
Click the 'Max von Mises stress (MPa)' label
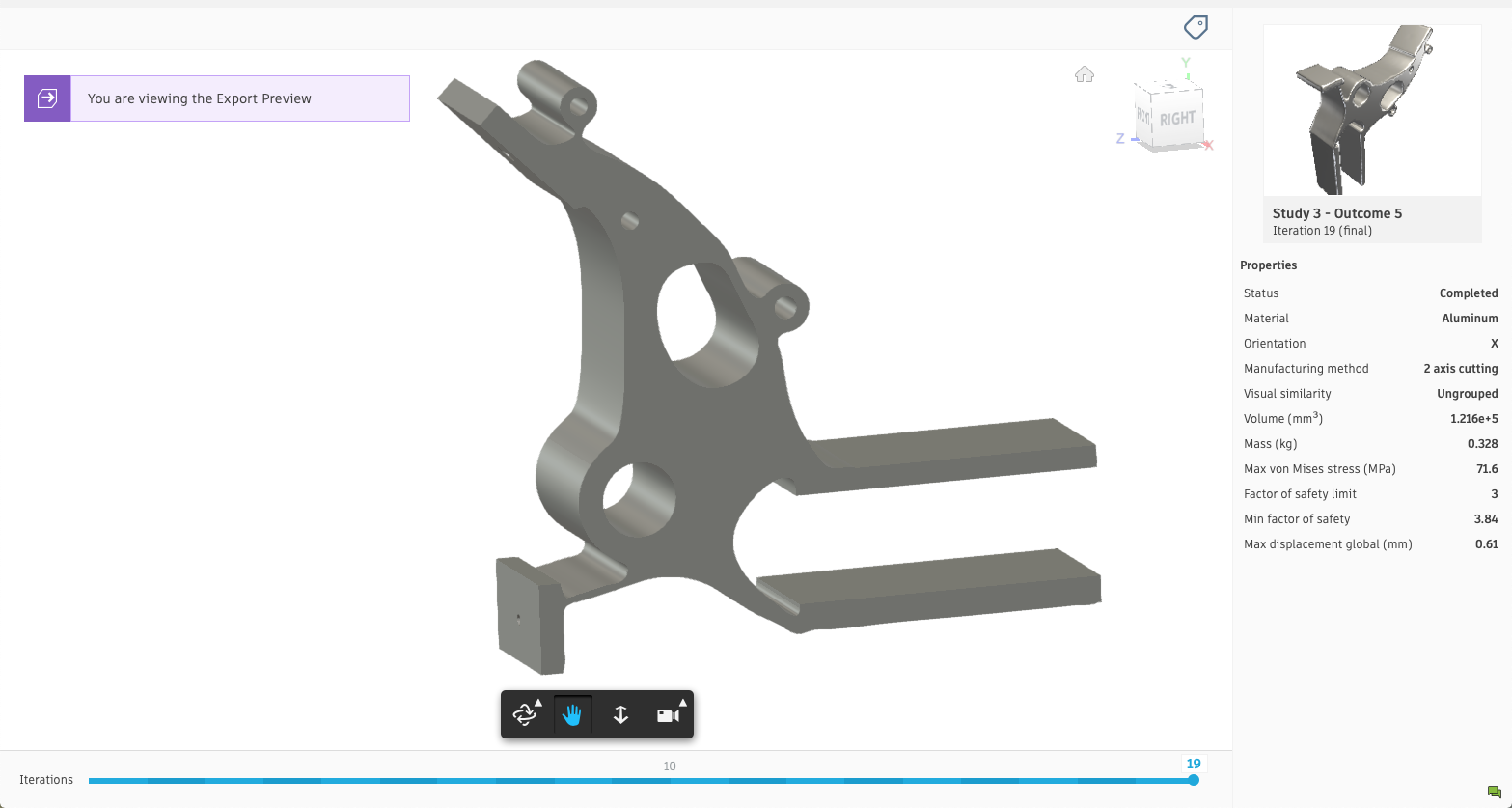click(1320, 469)
